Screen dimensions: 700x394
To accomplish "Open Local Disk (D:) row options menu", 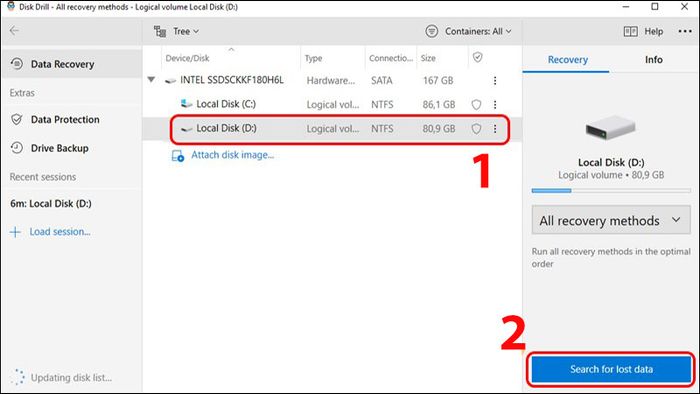I will [x=495, y=129].
